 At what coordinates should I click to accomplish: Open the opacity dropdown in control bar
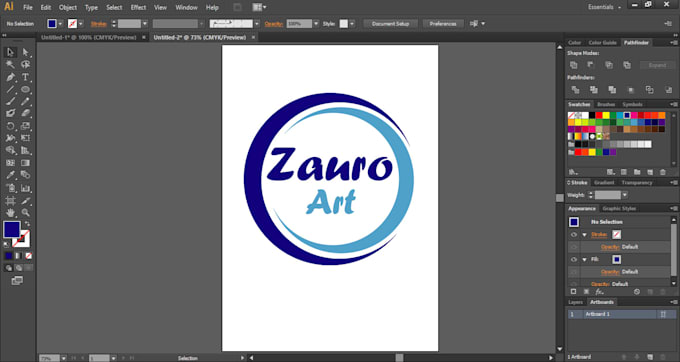(316, 24)
